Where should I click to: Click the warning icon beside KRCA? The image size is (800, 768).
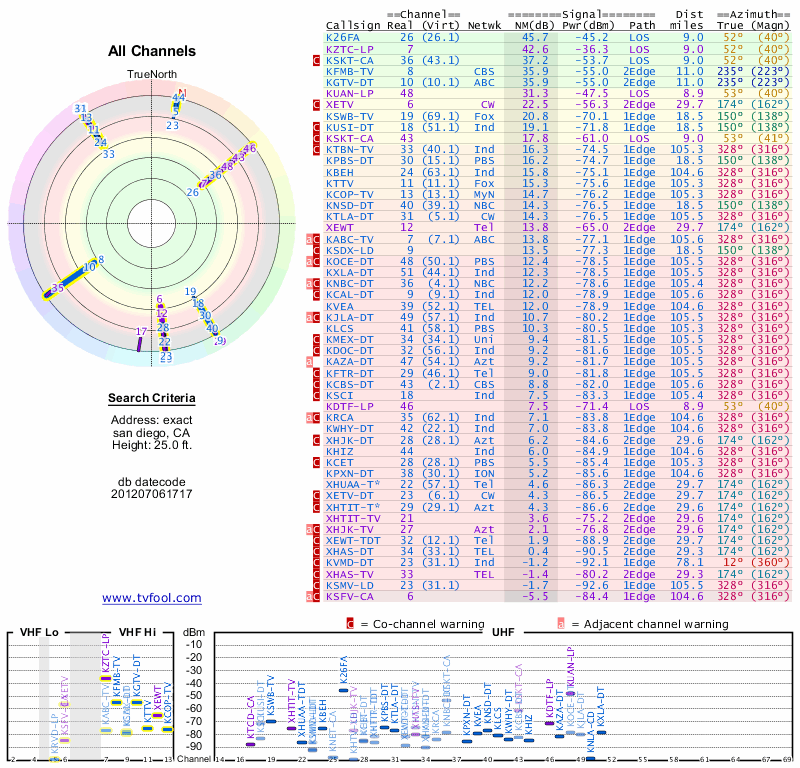click(313, 418)
